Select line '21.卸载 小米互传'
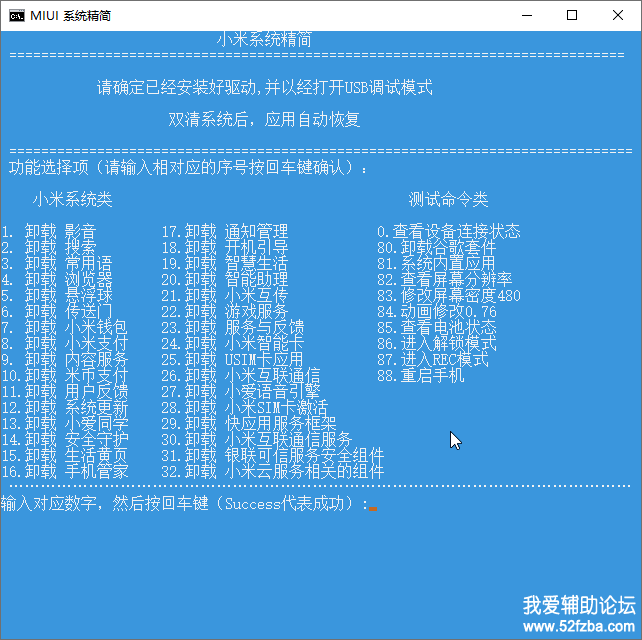The width and height of the screenshot is (642, 640). click(x=225, y=296)
